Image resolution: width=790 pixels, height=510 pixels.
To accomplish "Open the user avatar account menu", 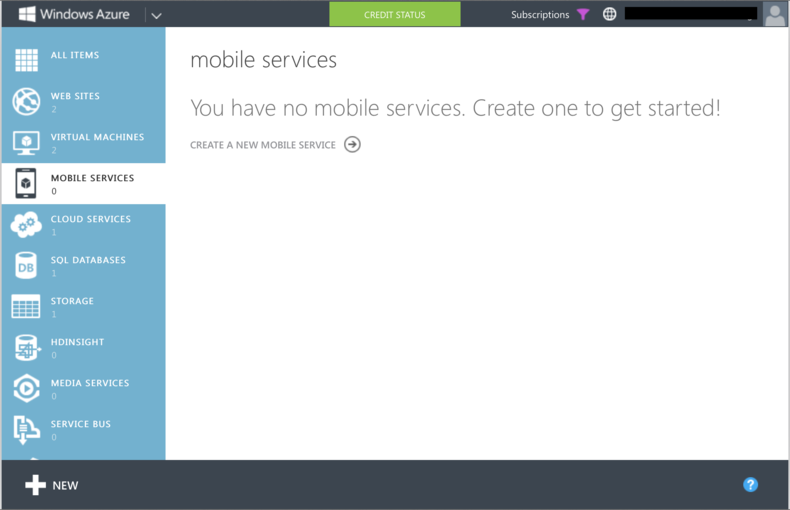I will coord(775,14).
